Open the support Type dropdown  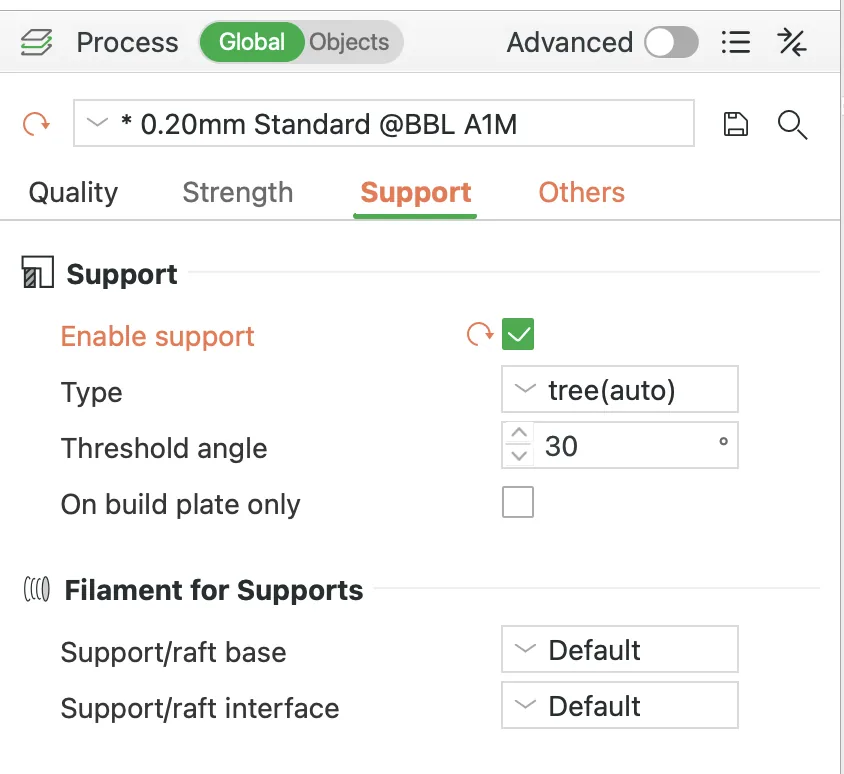tap(619, 390)
